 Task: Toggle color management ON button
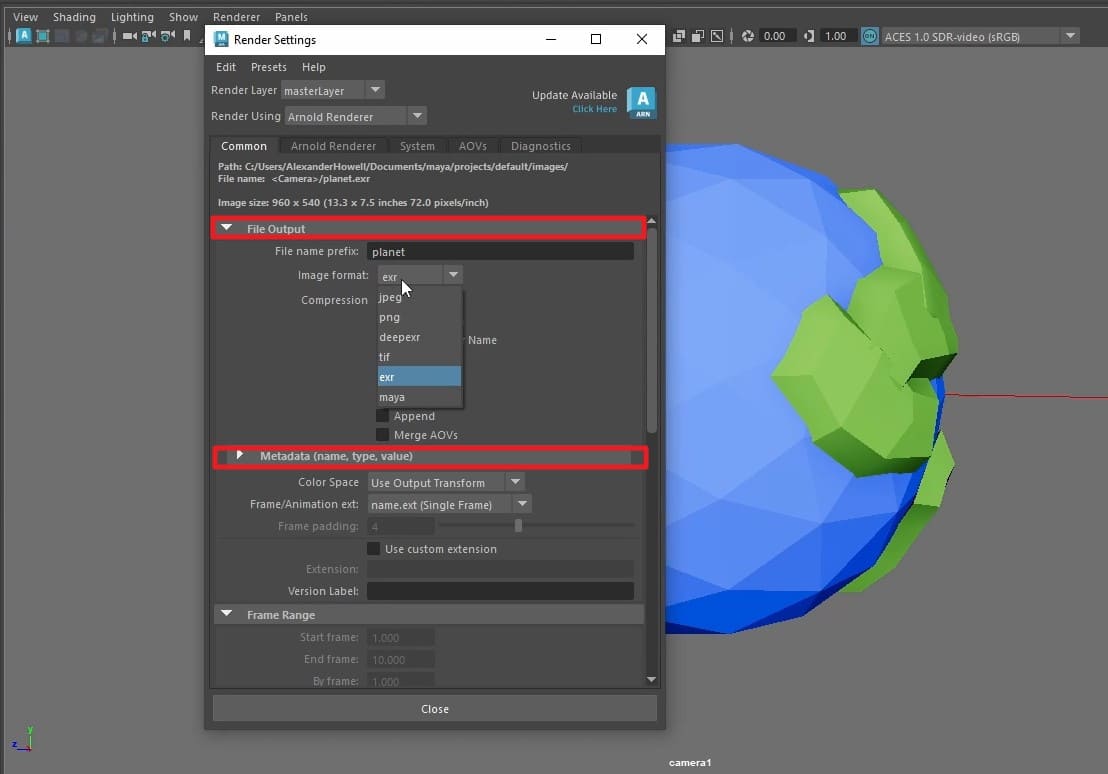(868, 36)
